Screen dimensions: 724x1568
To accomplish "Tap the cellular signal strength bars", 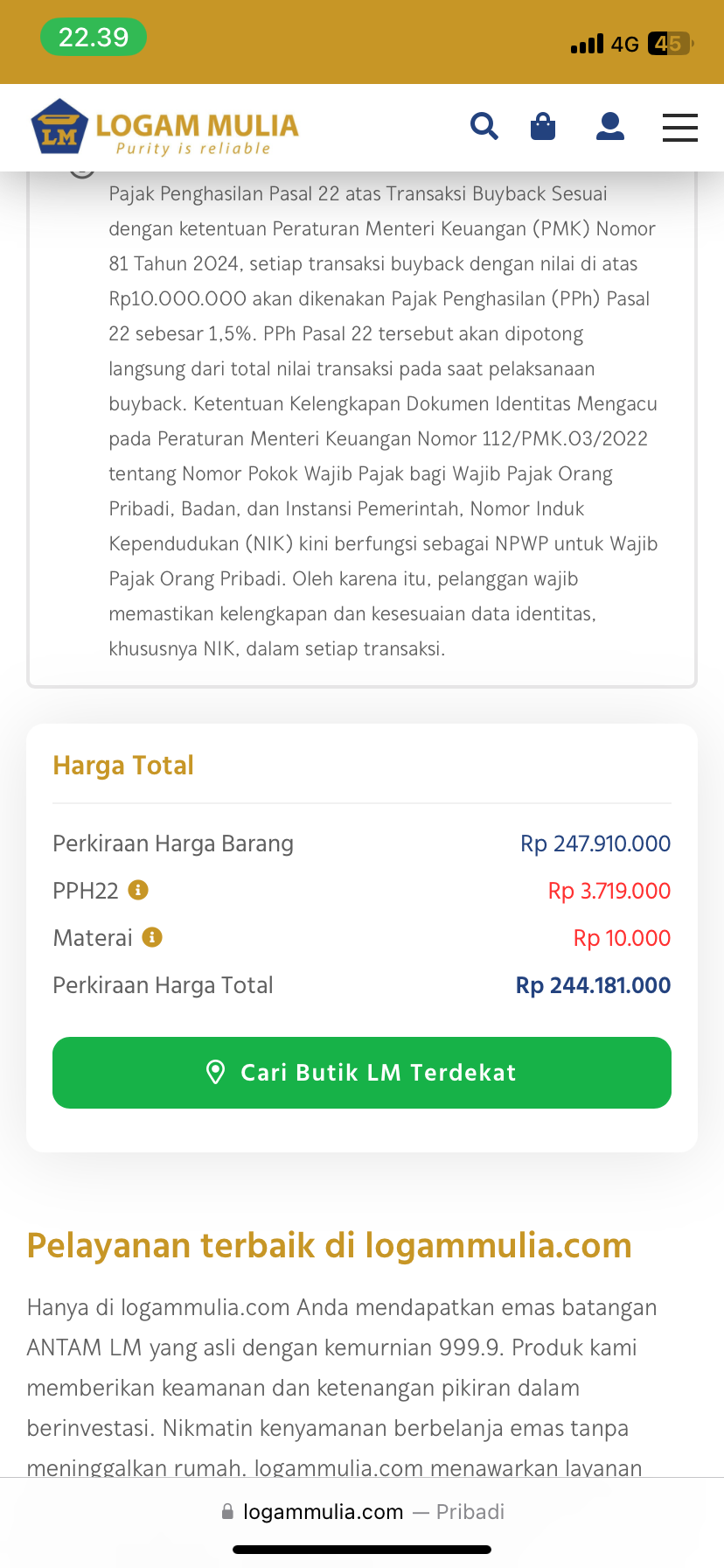I will pos(587,43).
